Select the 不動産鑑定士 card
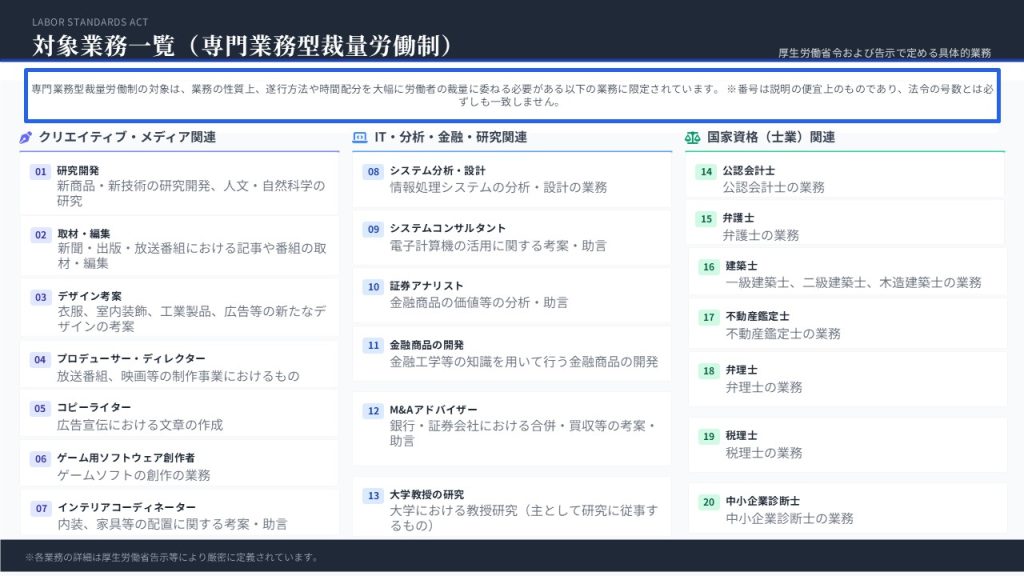 (846, 325)
